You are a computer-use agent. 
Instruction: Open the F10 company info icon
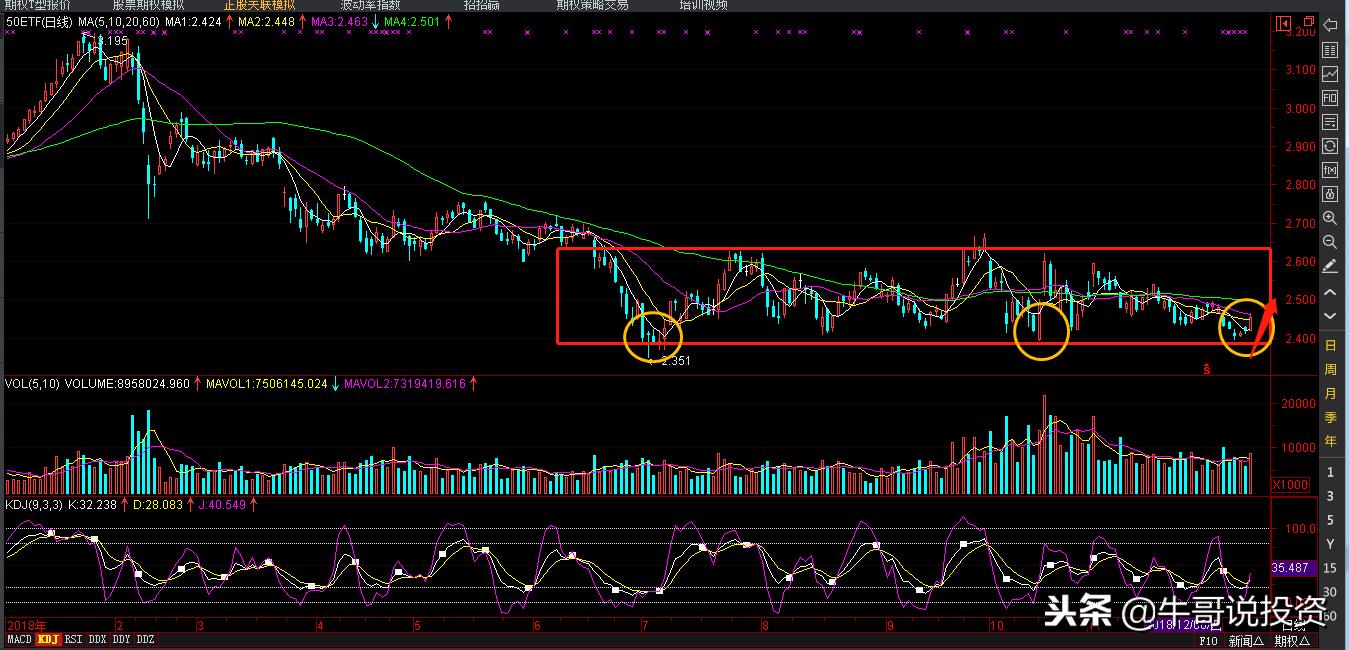(1330, 98)
